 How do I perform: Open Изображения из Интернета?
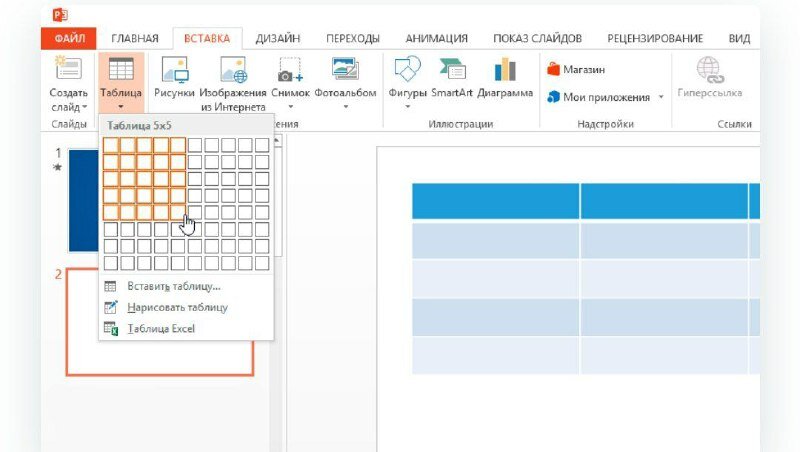[x=233, y=84]
